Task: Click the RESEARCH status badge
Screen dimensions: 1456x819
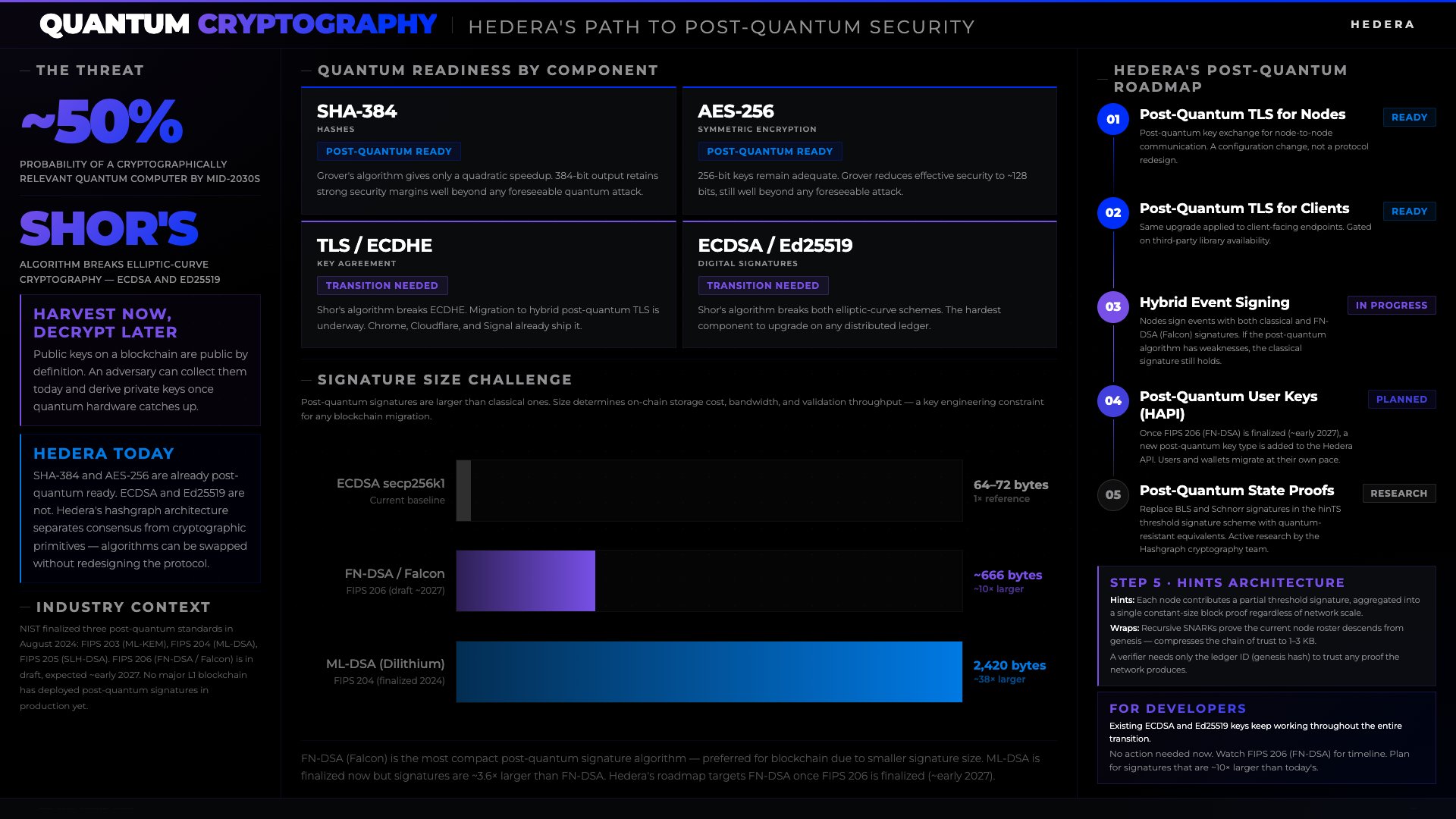Action: [x=1398, y=494]
